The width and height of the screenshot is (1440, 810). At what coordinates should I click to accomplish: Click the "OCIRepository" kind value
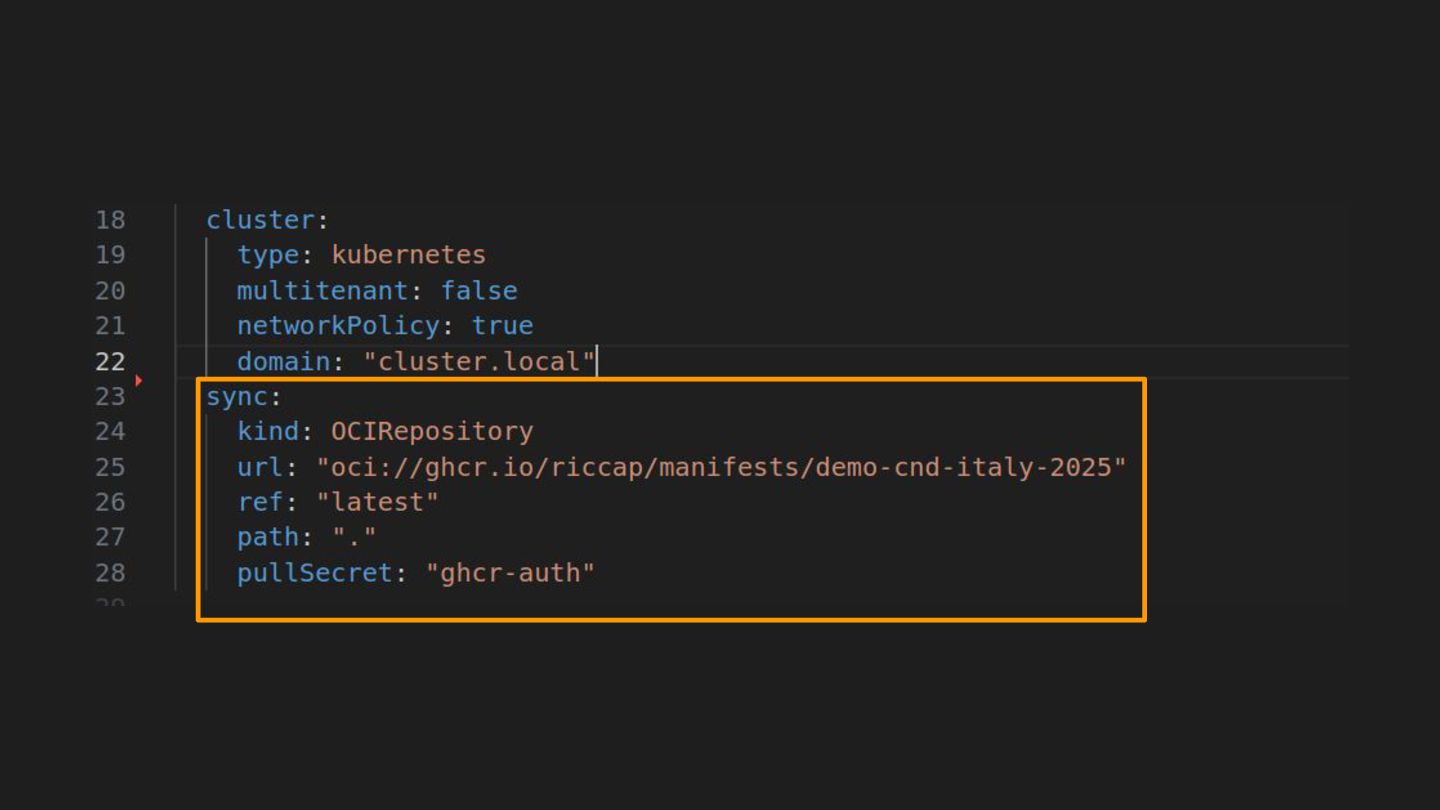click(x=432, y=432)
